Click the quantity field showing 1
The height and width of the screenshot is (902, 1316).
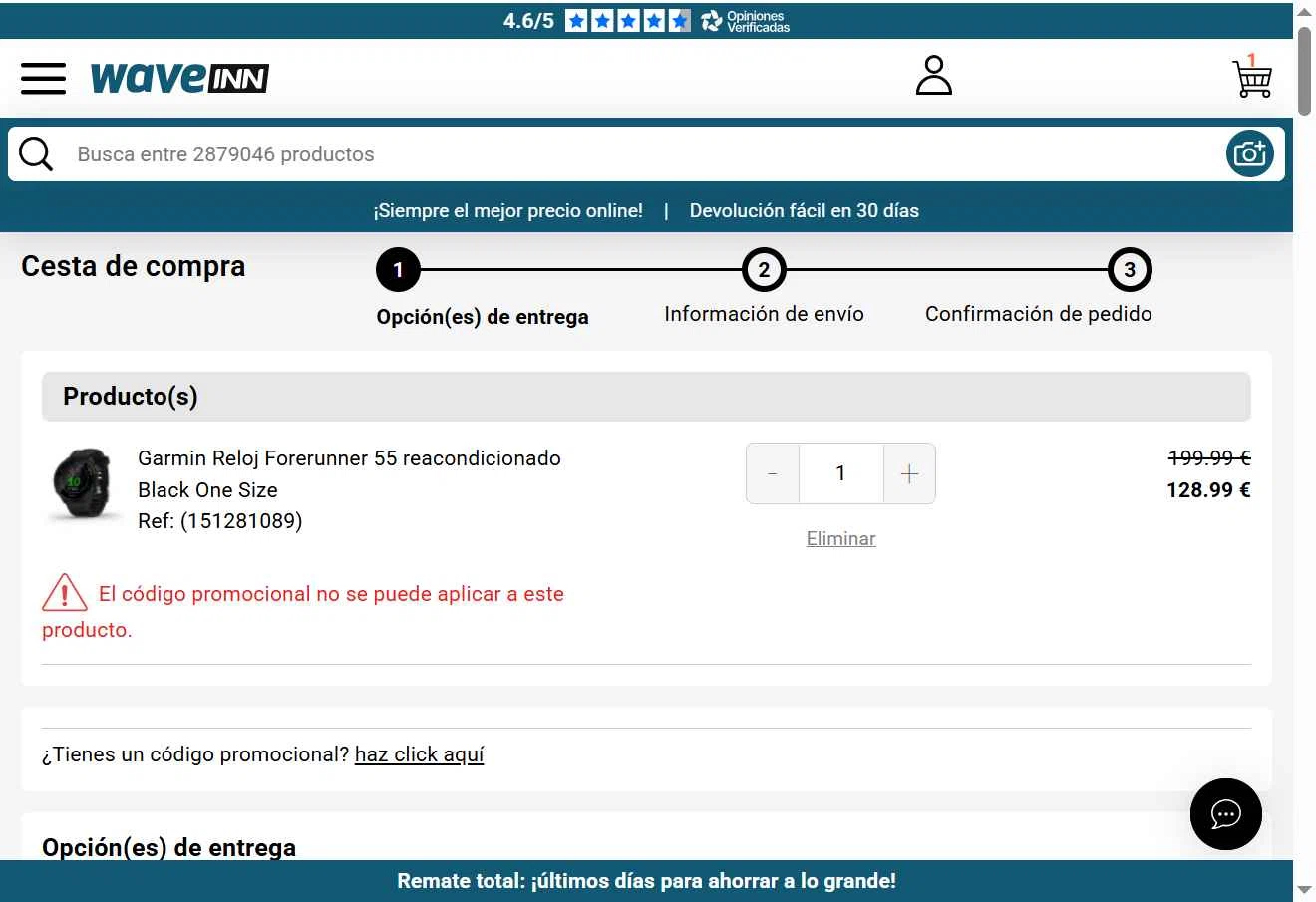[x=841, y=473]
